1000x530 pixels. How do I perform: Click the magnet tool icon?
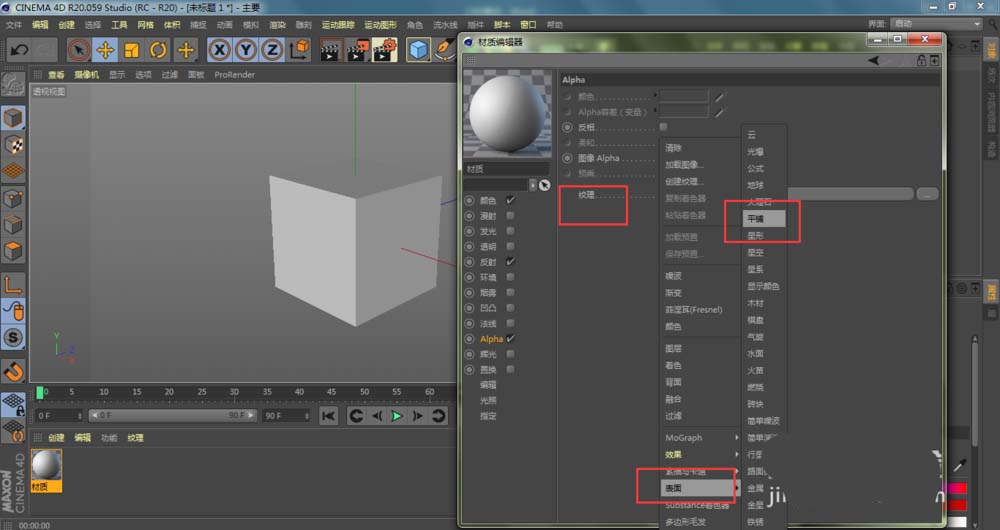(13, 371)
